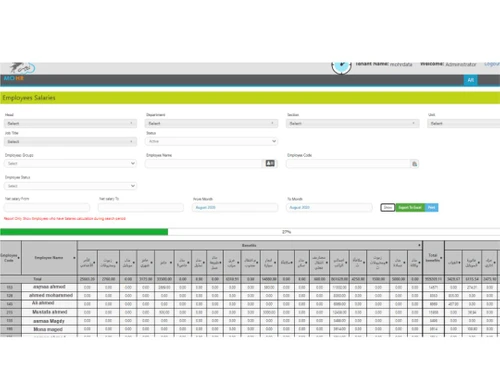This screenshot has height=375, width=500.
Task: Click the green loading progress bar
Action: pos(84,232)
